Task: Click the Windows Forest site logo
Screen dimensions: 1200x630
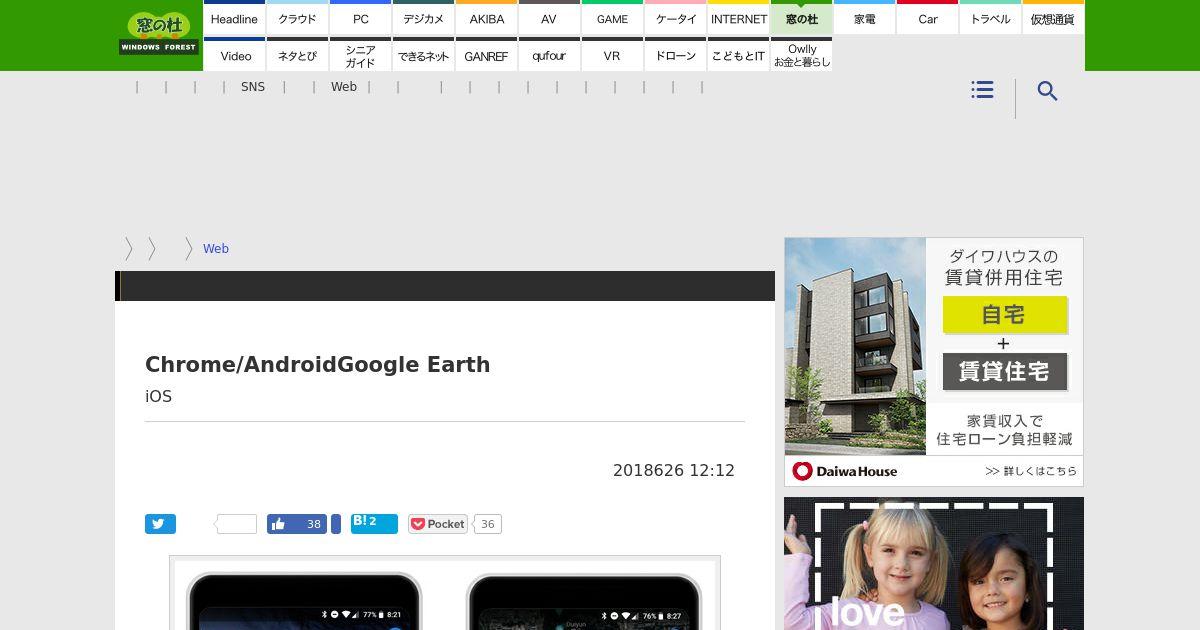Action: click(x=159, y=34)
